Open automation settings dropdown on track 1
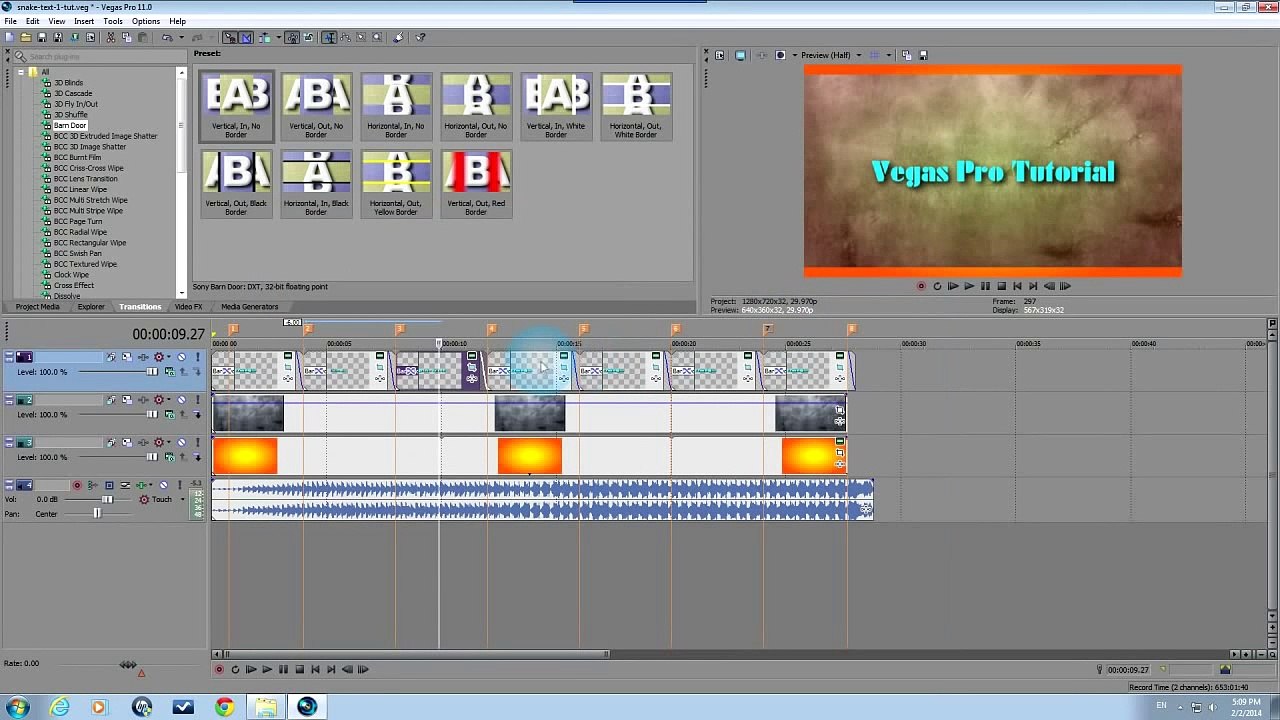Image resolution: width=1280 pixels, height=720 pixels. click(x=169, y=357)
